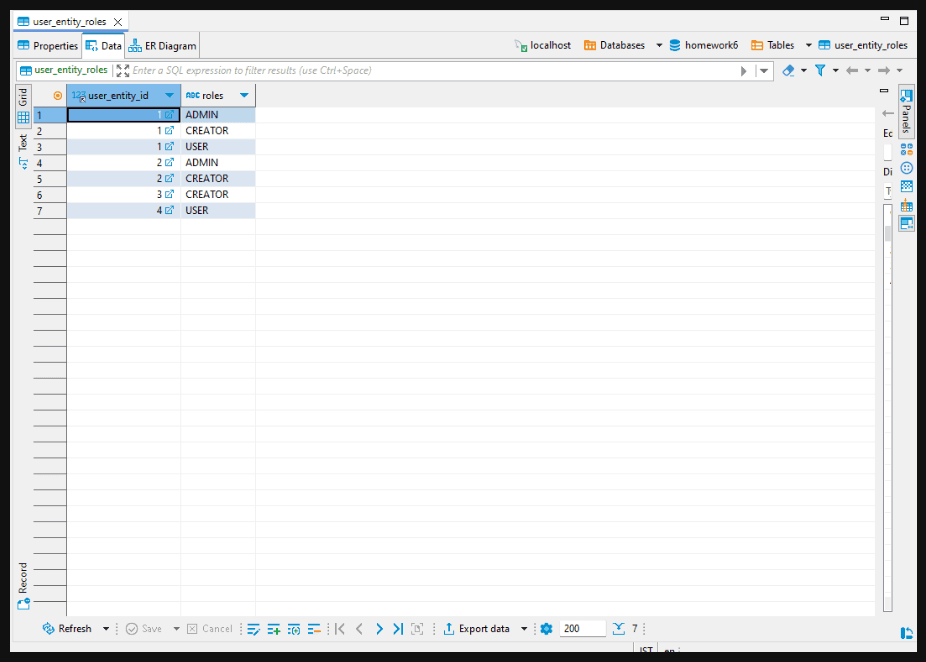Open the Export data dropdown arrow

[x=524, y=629]
